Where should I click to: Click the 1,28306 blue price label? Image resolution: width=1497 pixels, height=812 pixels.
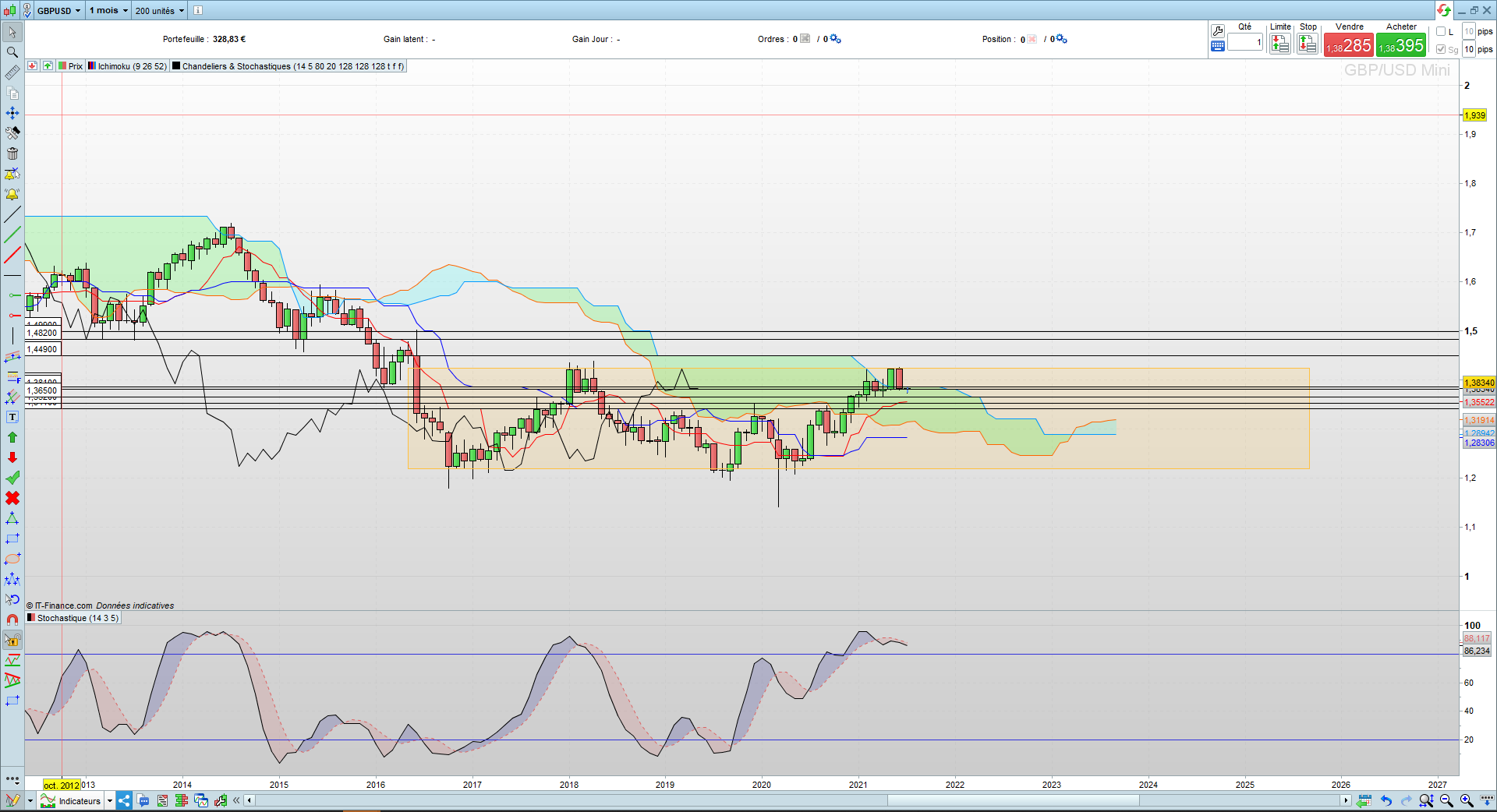tap(1479, 443)
